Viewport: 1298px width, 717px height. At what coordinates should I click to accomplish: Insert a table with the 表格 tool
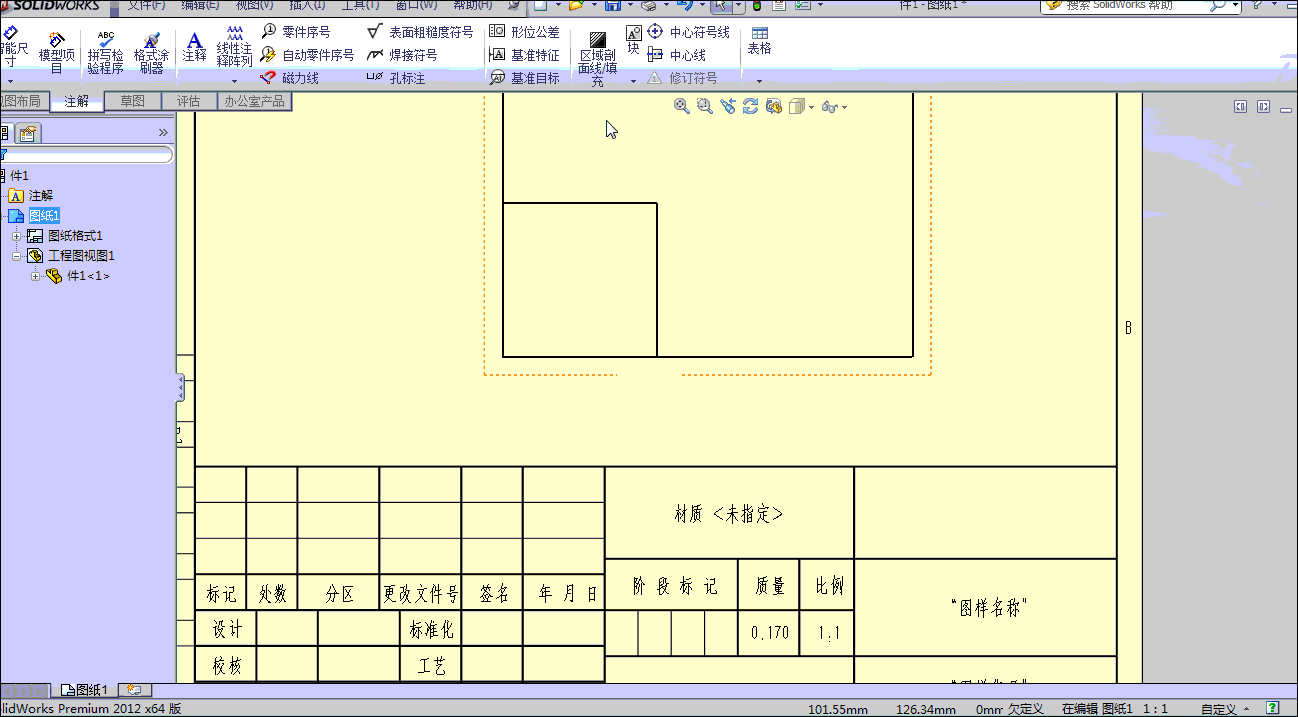tap(759, 40)
